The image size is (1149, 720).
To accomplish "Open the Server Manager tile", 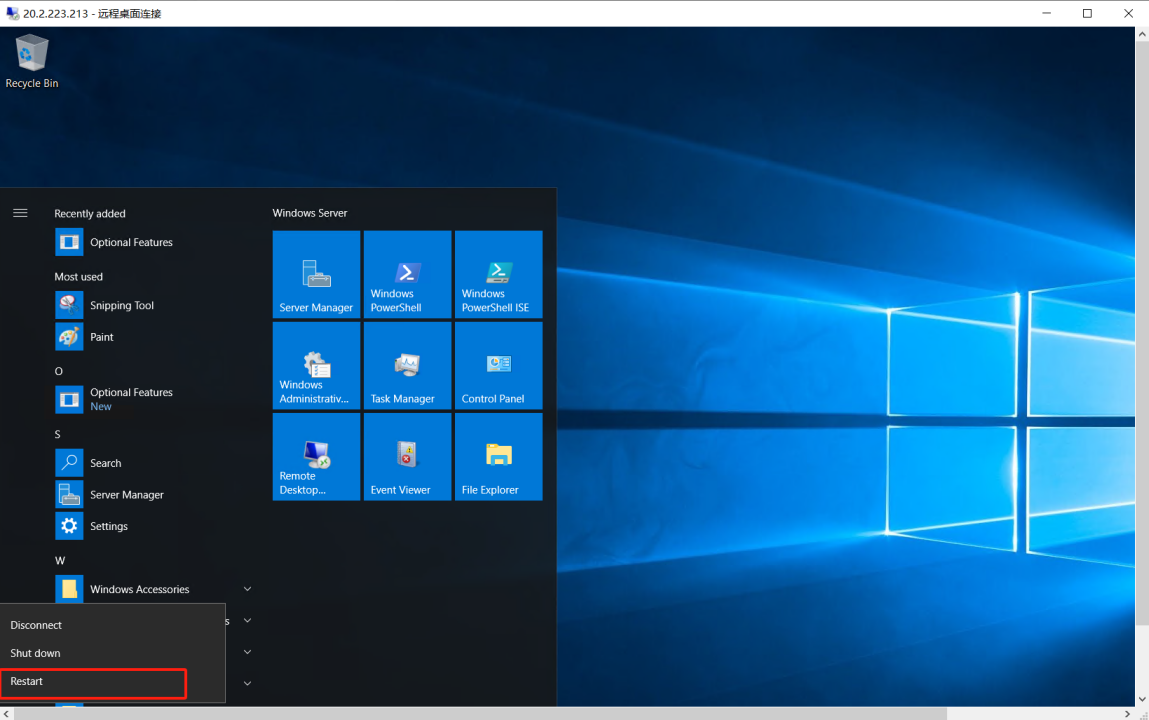I will 316,274.
